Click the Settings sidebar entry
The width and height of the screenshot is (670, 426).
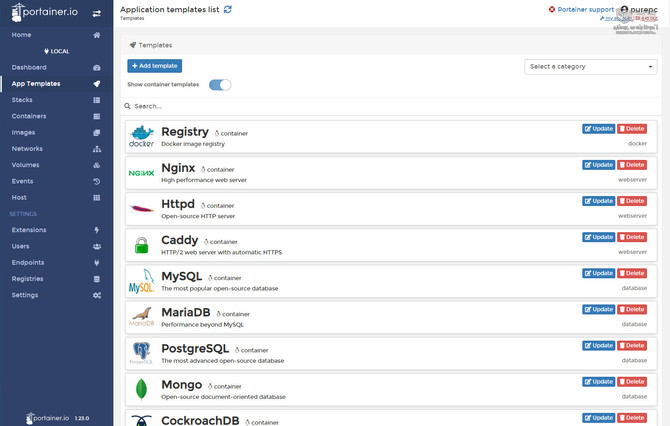pos(25,295)
